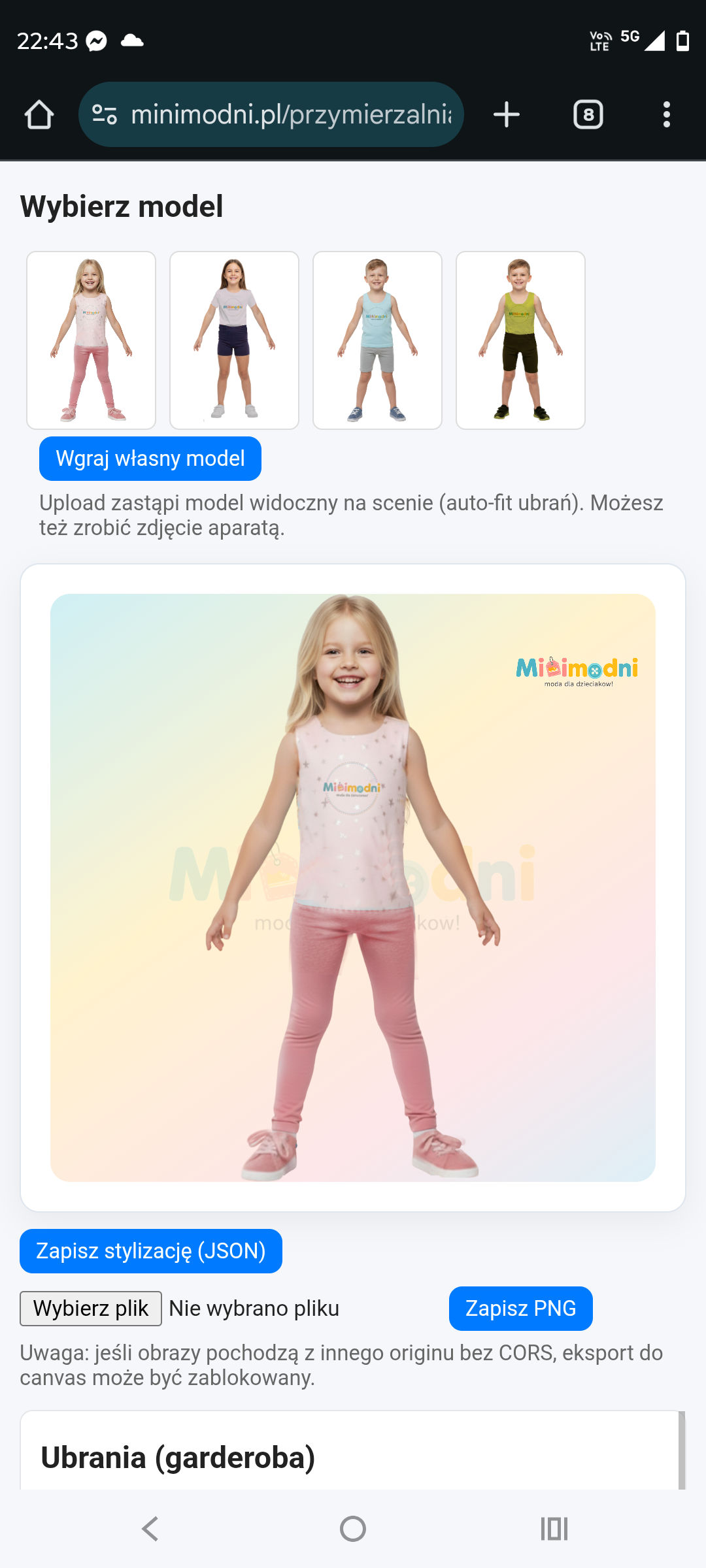Viewport: 706px width, 1568px height.
Task: Click Zapisz stylizację (JSON) button
Action: tap(151, 1251)
